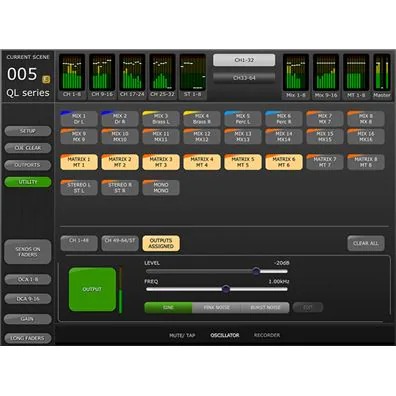Assign oscillator to MIX 6 Perc R
The width and height of the screenshot is (396, 396).
click(284, 119)
